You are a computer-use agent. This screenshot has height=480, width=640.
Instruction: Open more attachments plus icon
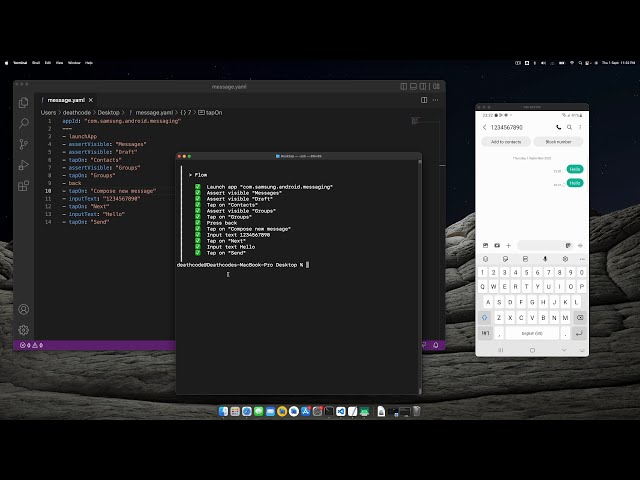point(508,245)
